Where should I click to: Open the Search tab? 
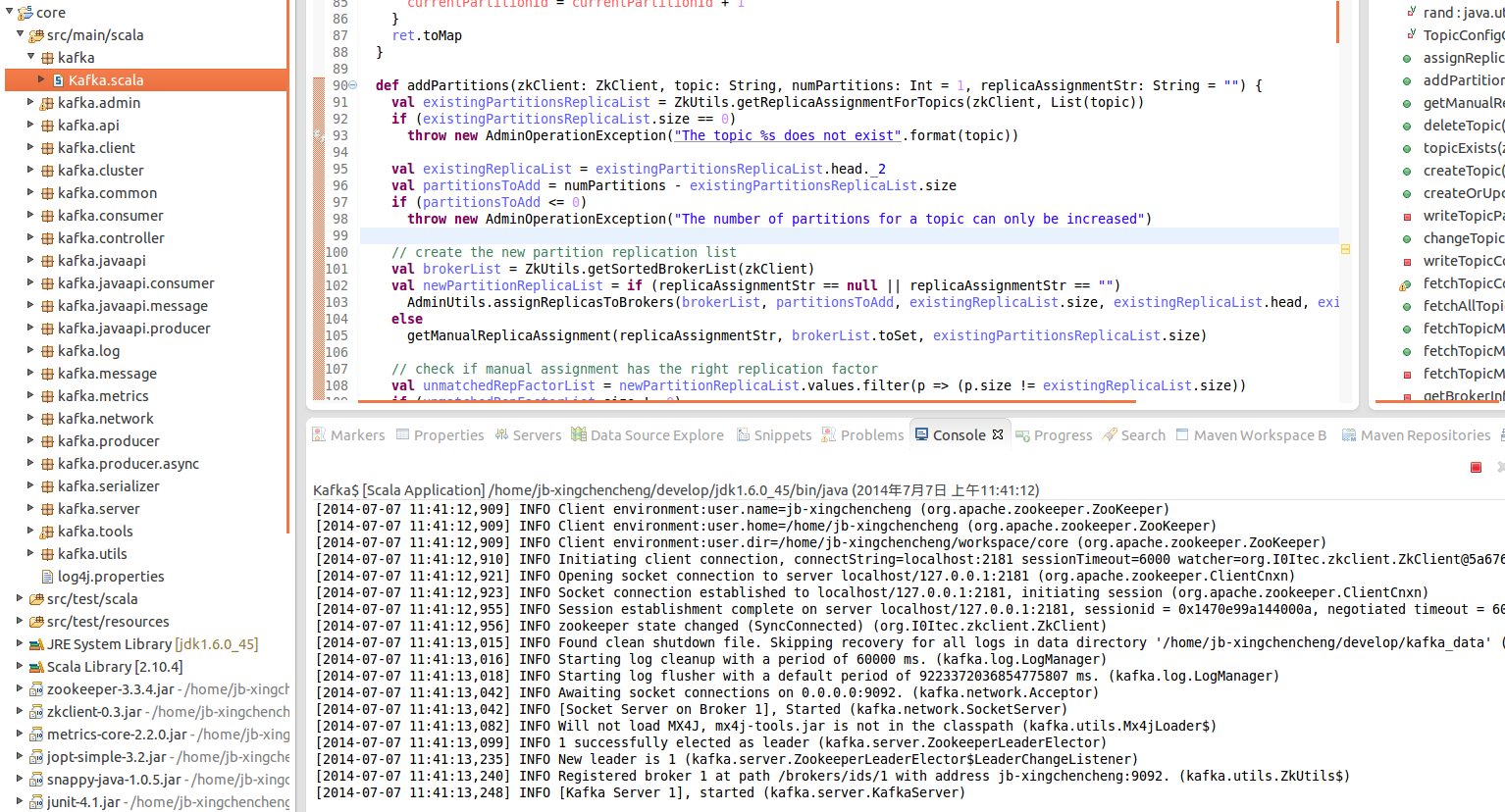tap(1134, 434)
